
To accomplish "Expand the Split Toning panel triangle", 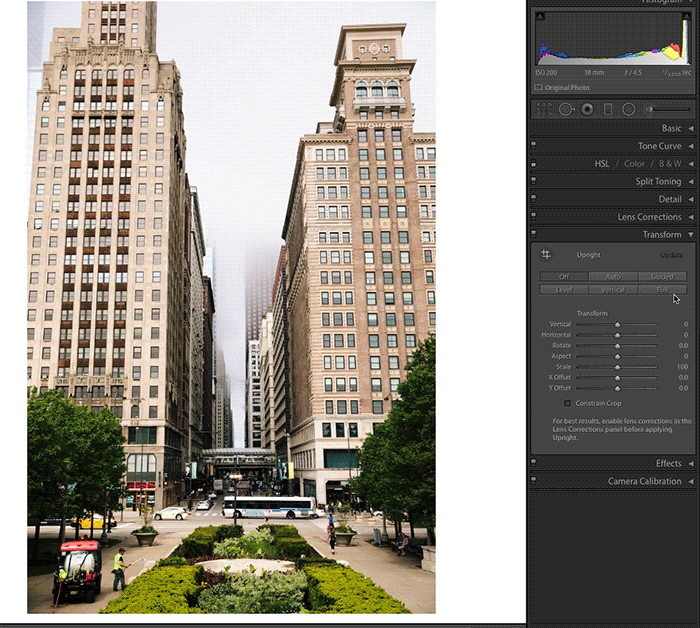I will 691,182.
